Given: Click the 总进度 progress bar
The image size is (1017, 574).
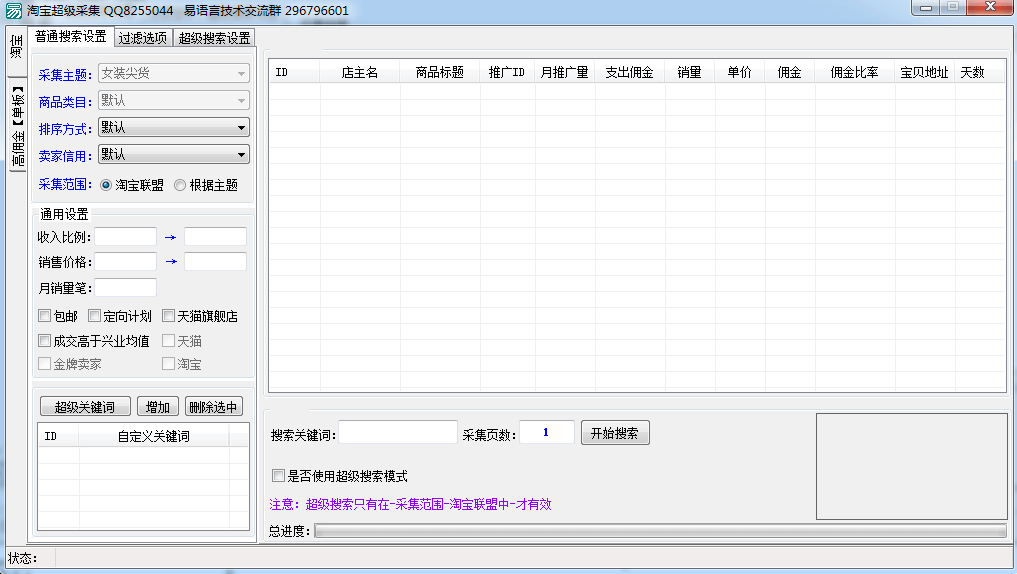Looking at the screenshot, I should pos(660,531).
